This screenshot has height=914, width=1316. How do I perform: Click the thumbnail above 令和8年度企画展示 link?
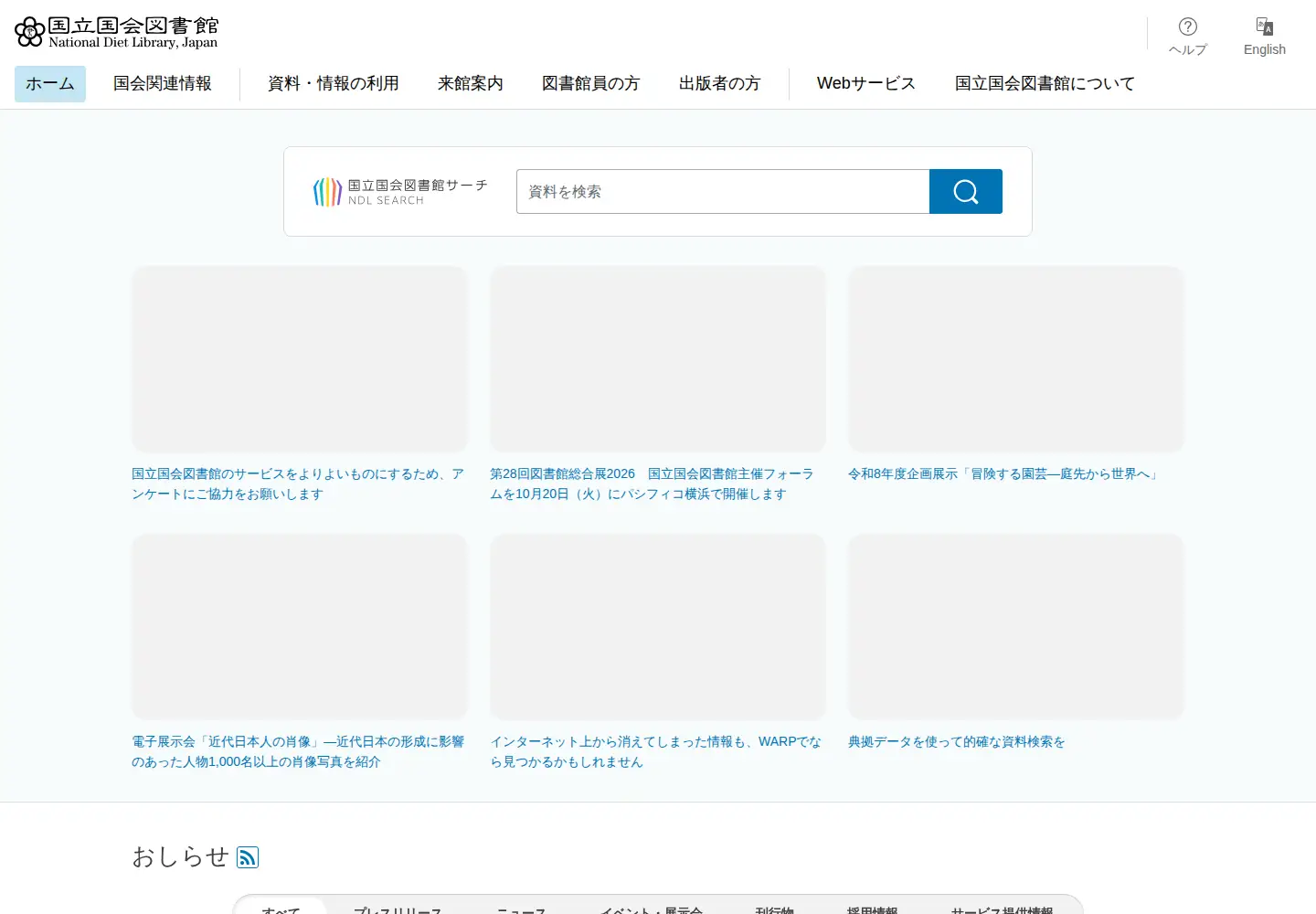[1016, 359]
